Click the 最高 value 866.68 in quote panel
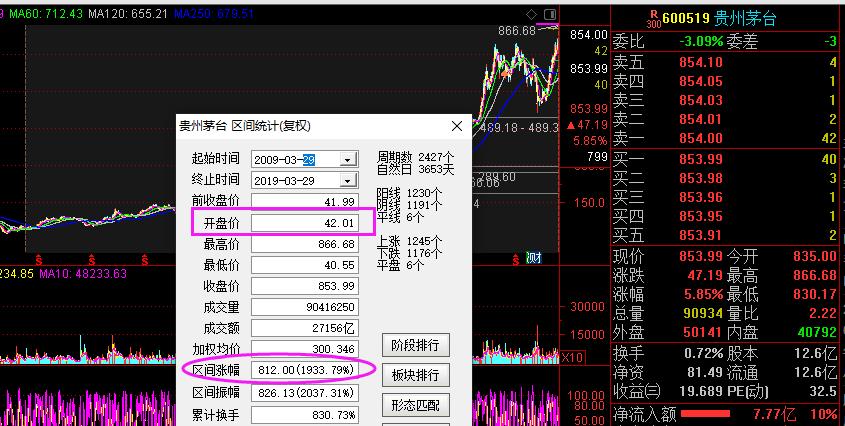The height and width of the screenshot is (426, 845). pyautogui.click(x=815, y=276)
